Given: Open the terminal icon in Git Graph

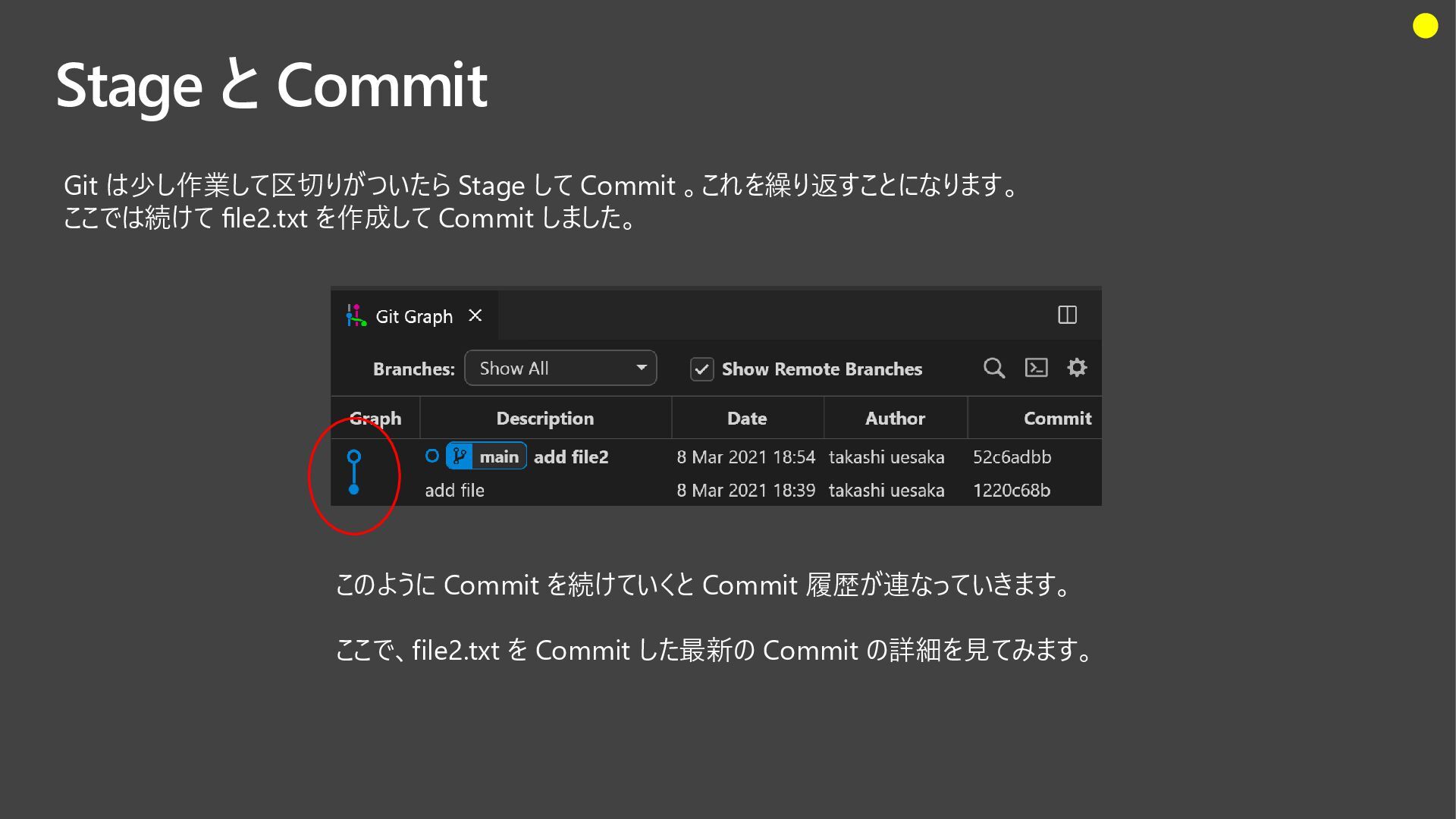Looking at the screenshot, I should click(1036, 368).
